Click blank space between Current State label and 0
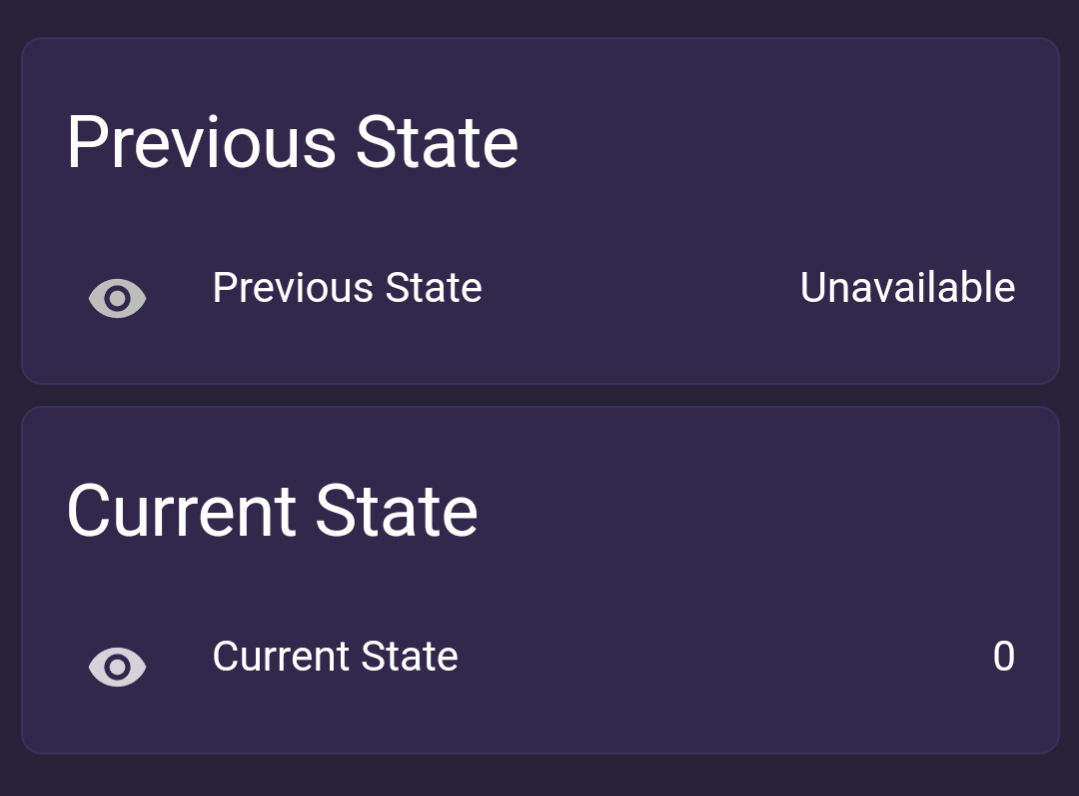 (720, 657)
